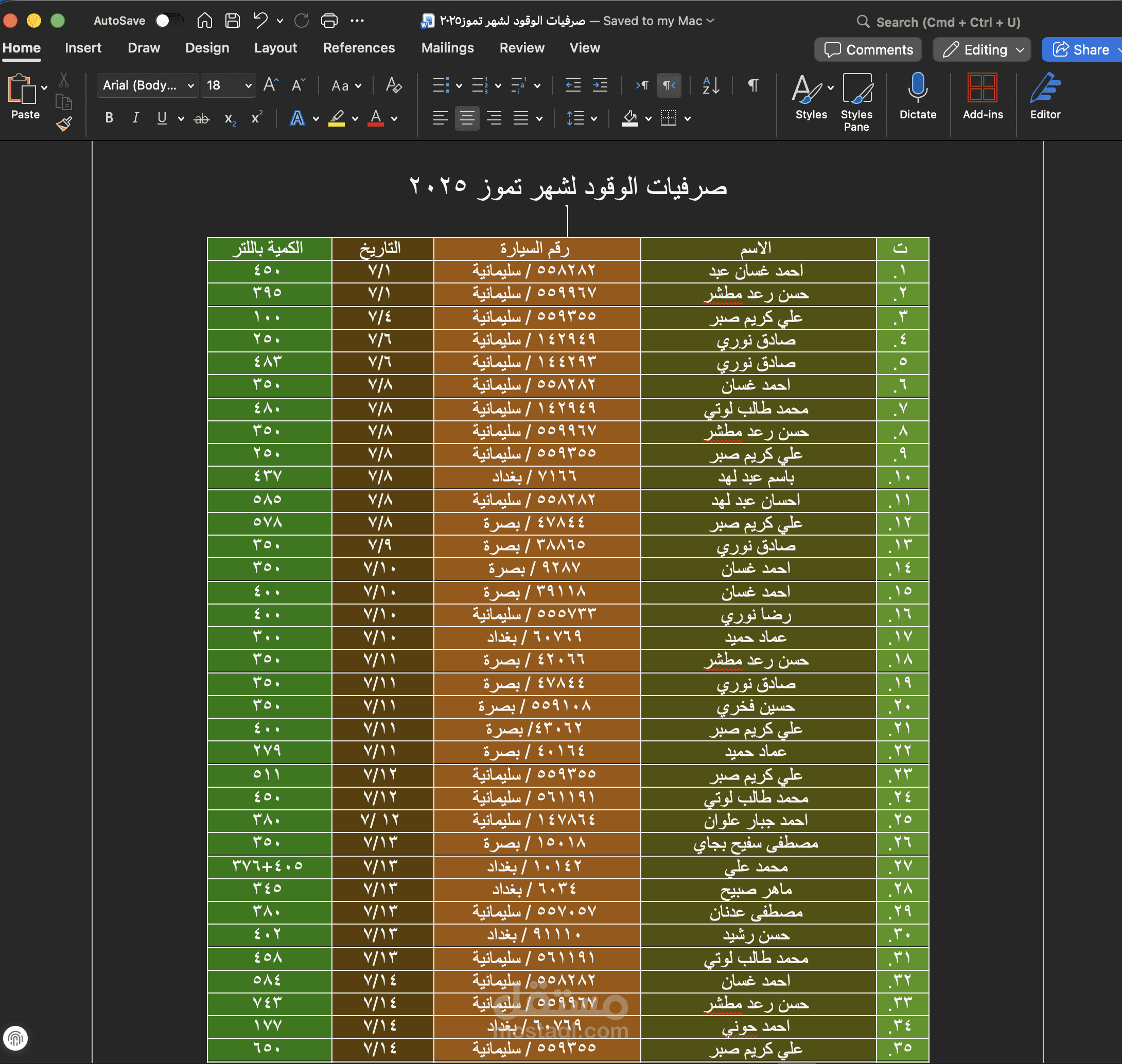Switch to the Layout tab
Screen dimensions: 1122x1064
click(275, 48)
